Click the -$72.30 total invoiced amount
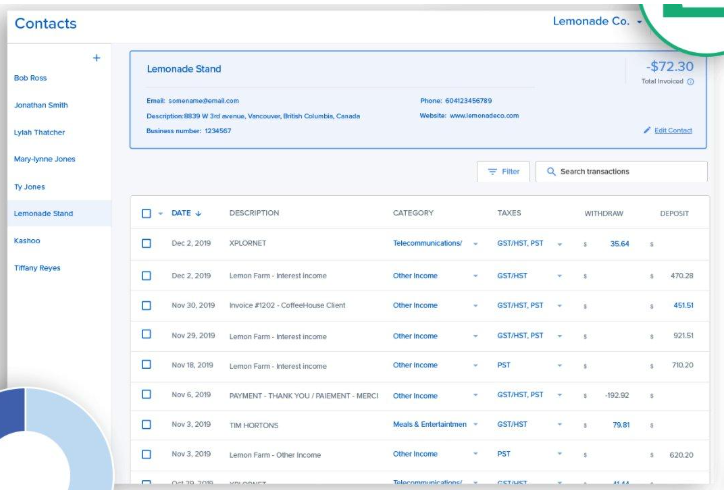 click(670, 66)
